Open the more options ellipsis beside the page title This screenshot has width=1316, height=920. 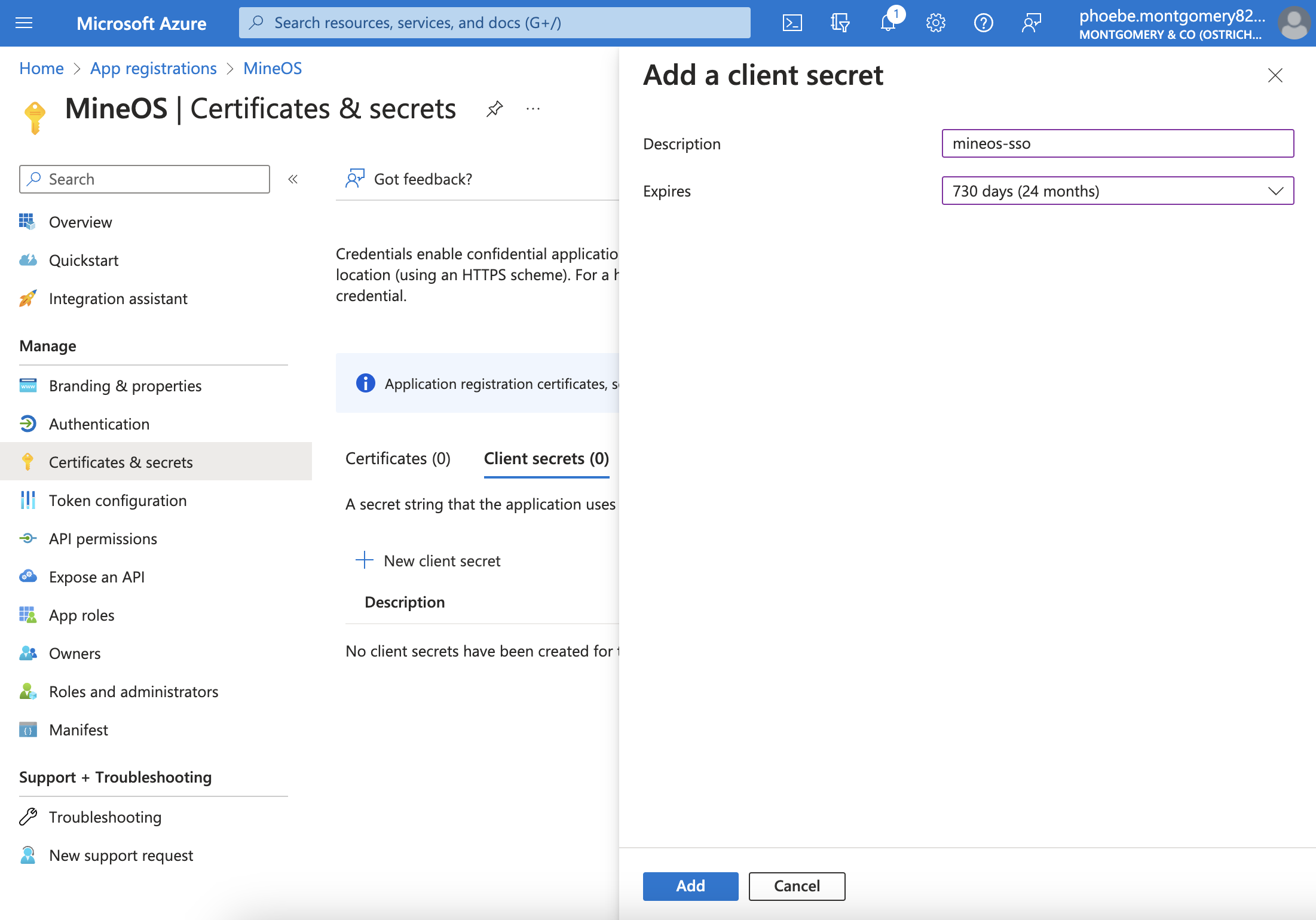533,109
